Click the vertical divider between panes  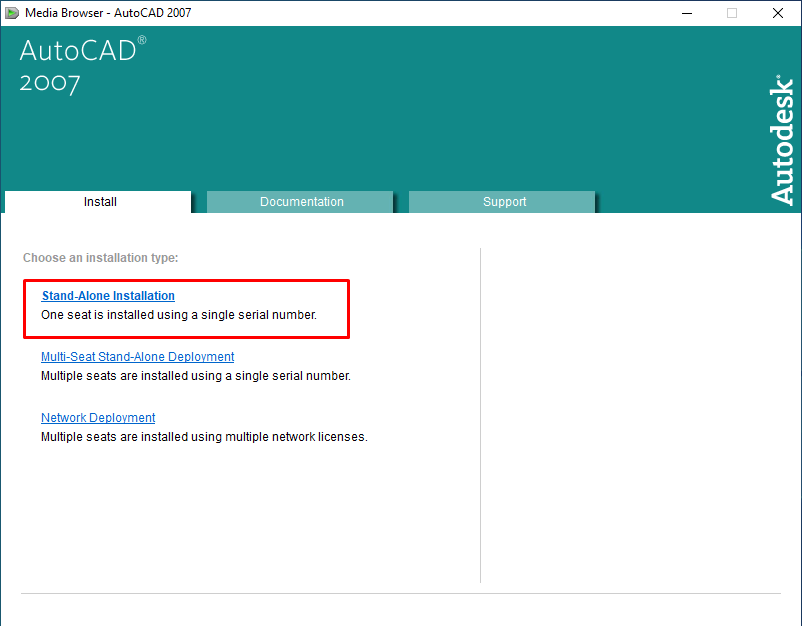[x=480, y=415]
